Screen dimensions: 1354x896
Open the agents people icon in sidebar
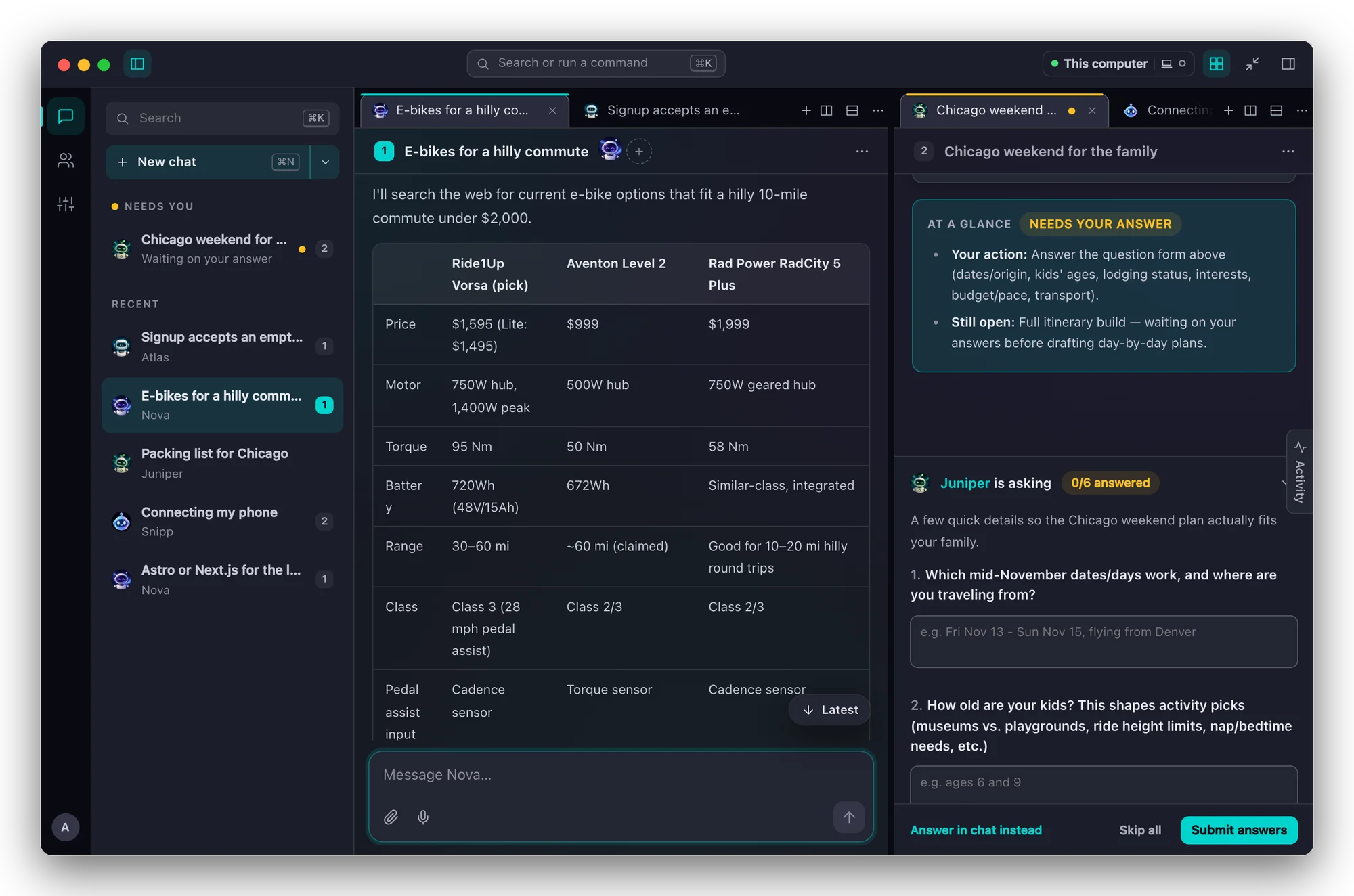(x=66, y=160)
